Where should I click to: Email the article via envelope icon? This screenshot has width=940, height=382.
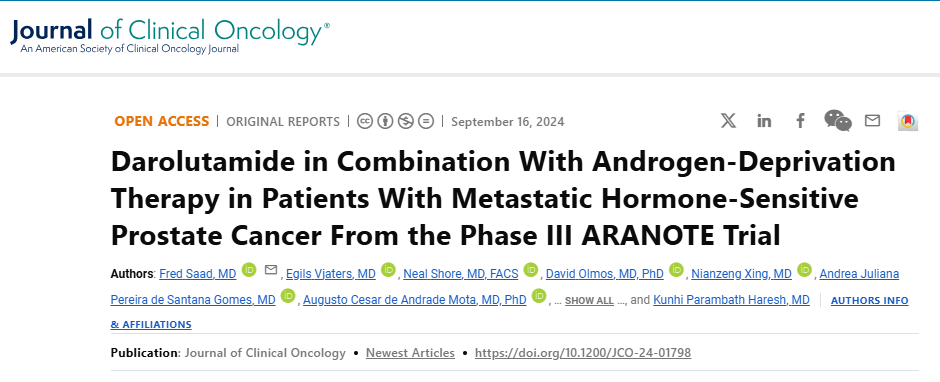point(872,121)
